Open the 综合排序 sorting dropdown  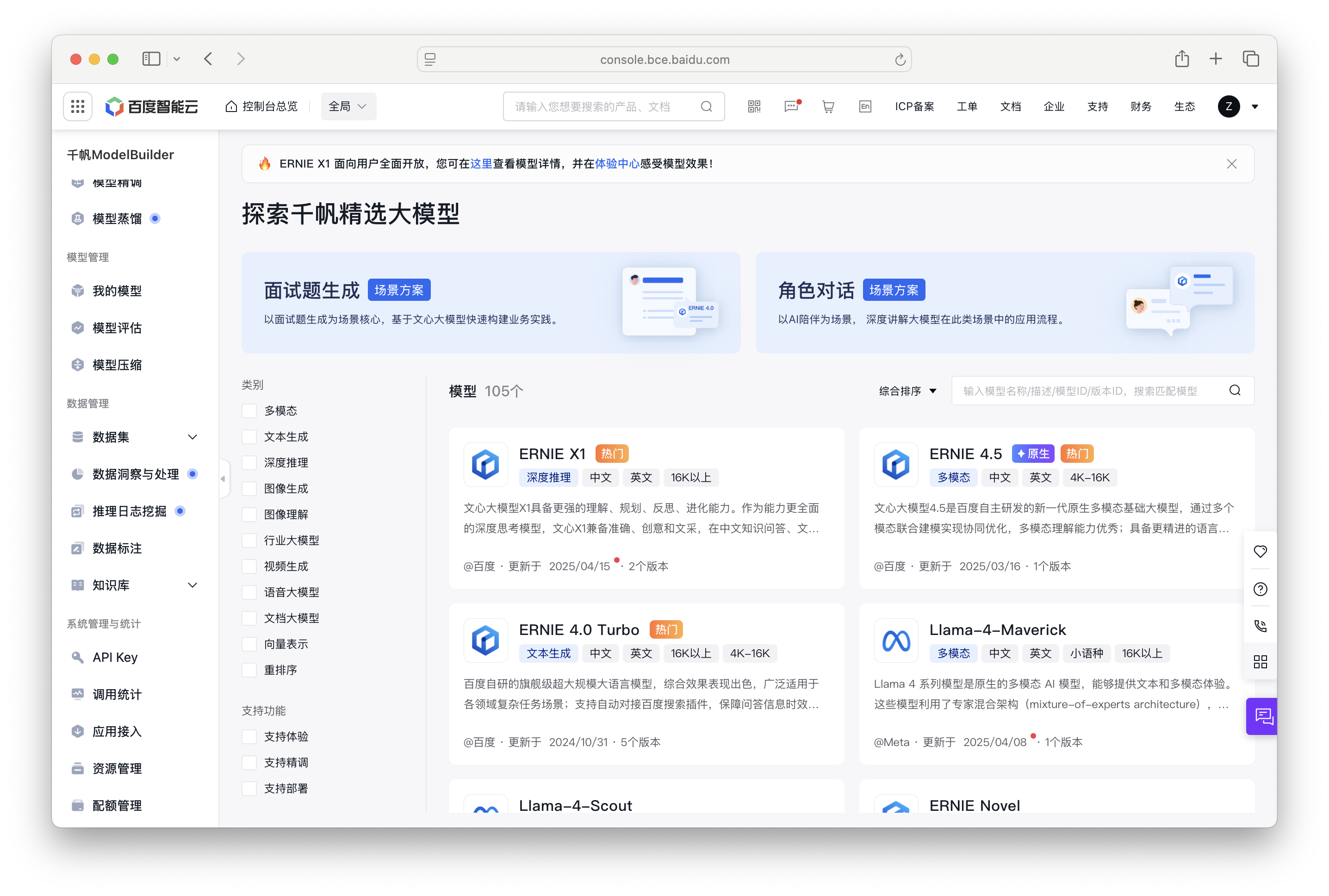coord(907,391)
